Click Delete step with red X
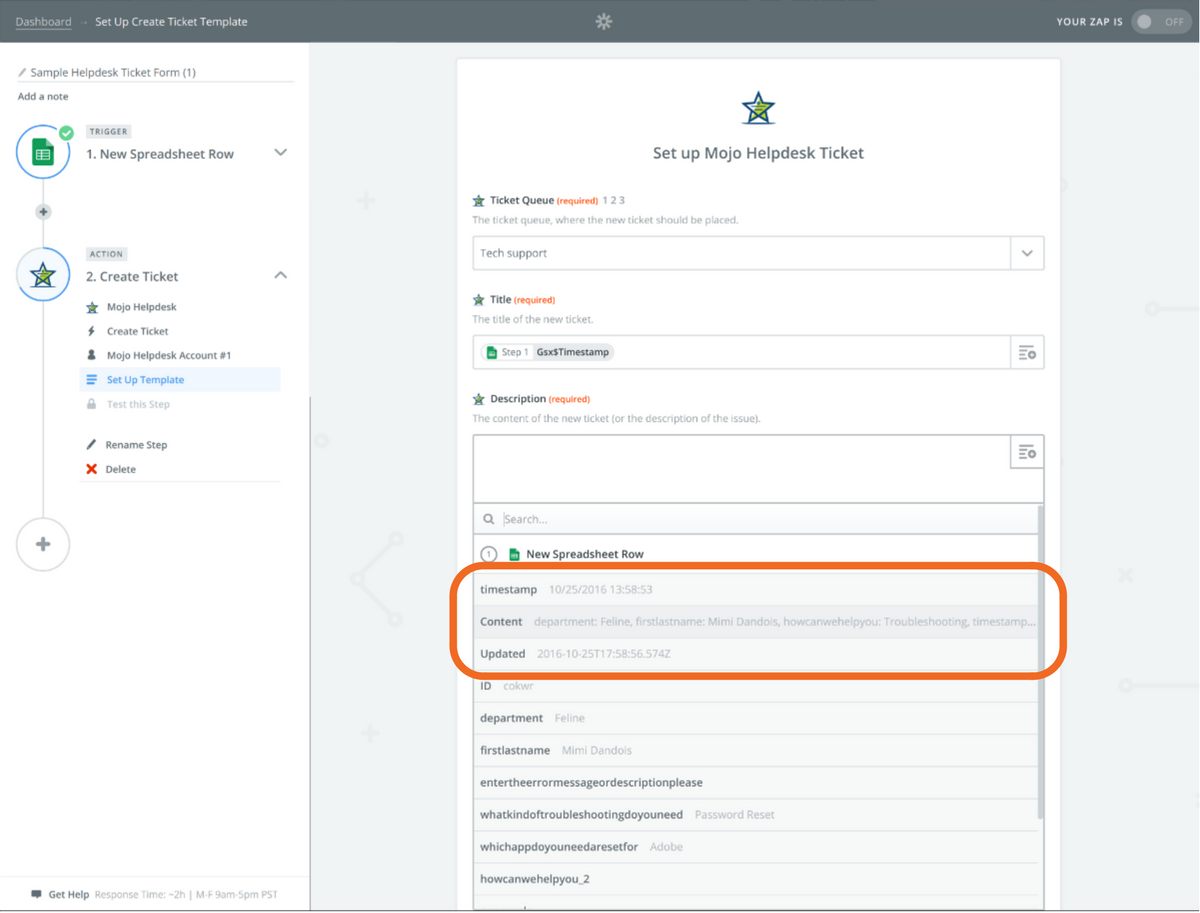 (120, 469)
